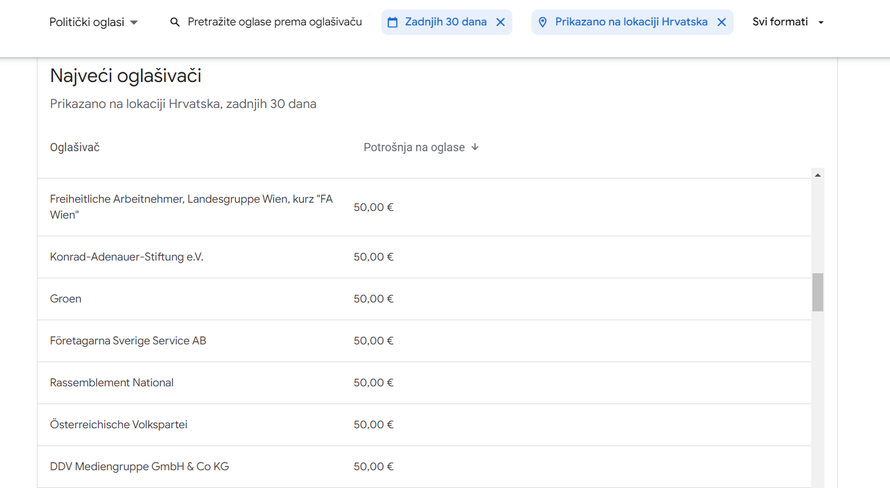The height and width of the screenshot is (488, 890).
Task: Click the calendar icon in date chip
Action: [x=392, y=22]
